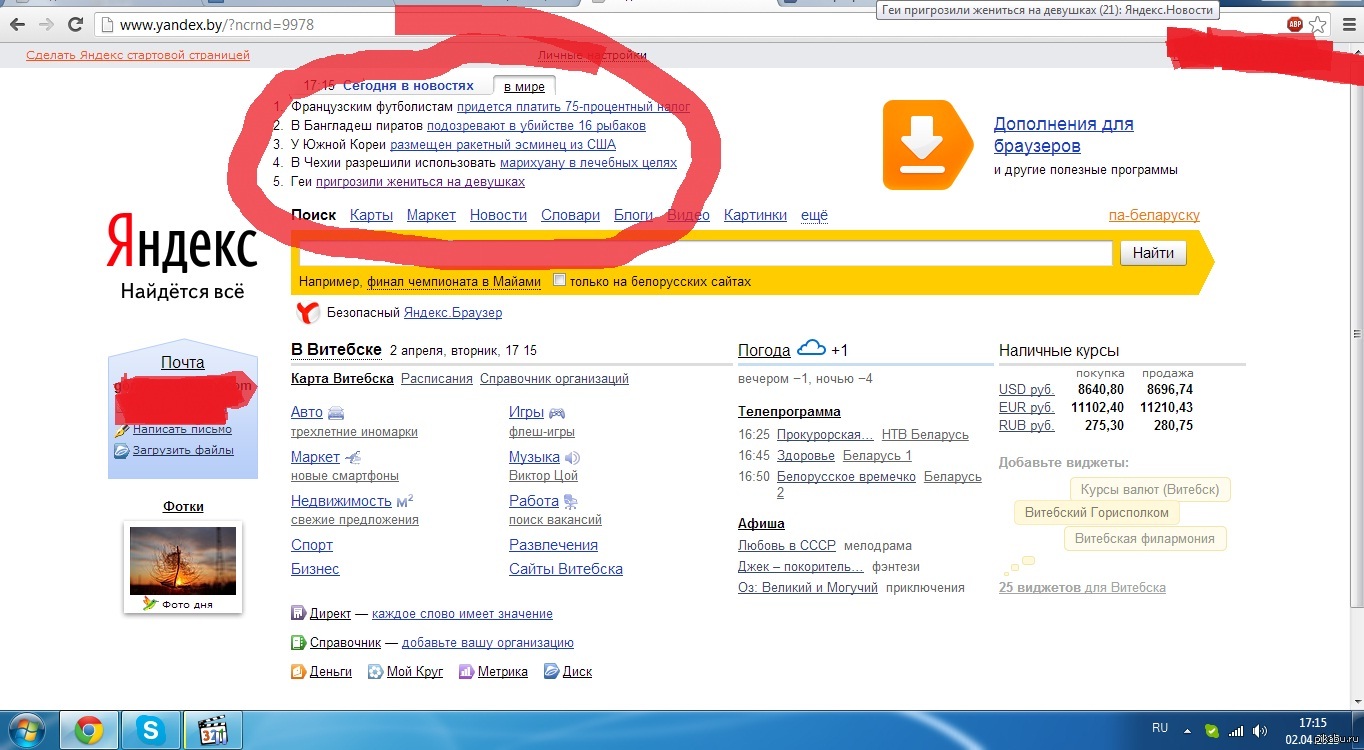Click the green Справочник icon

(x=298, y=643)
